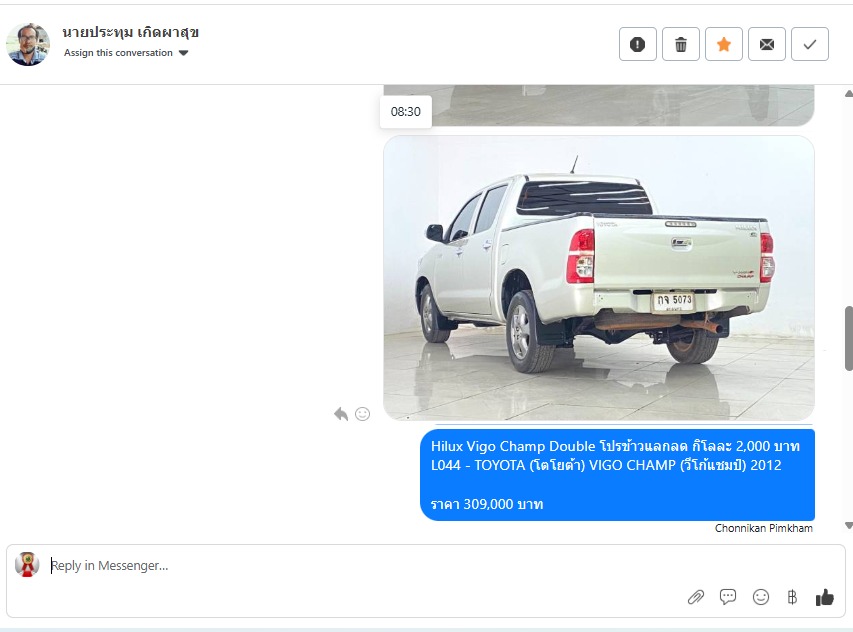Mark conversation done with checkmark button
Image resolution: width=853 pixels, height=632 pixels.
click(809, 44)
